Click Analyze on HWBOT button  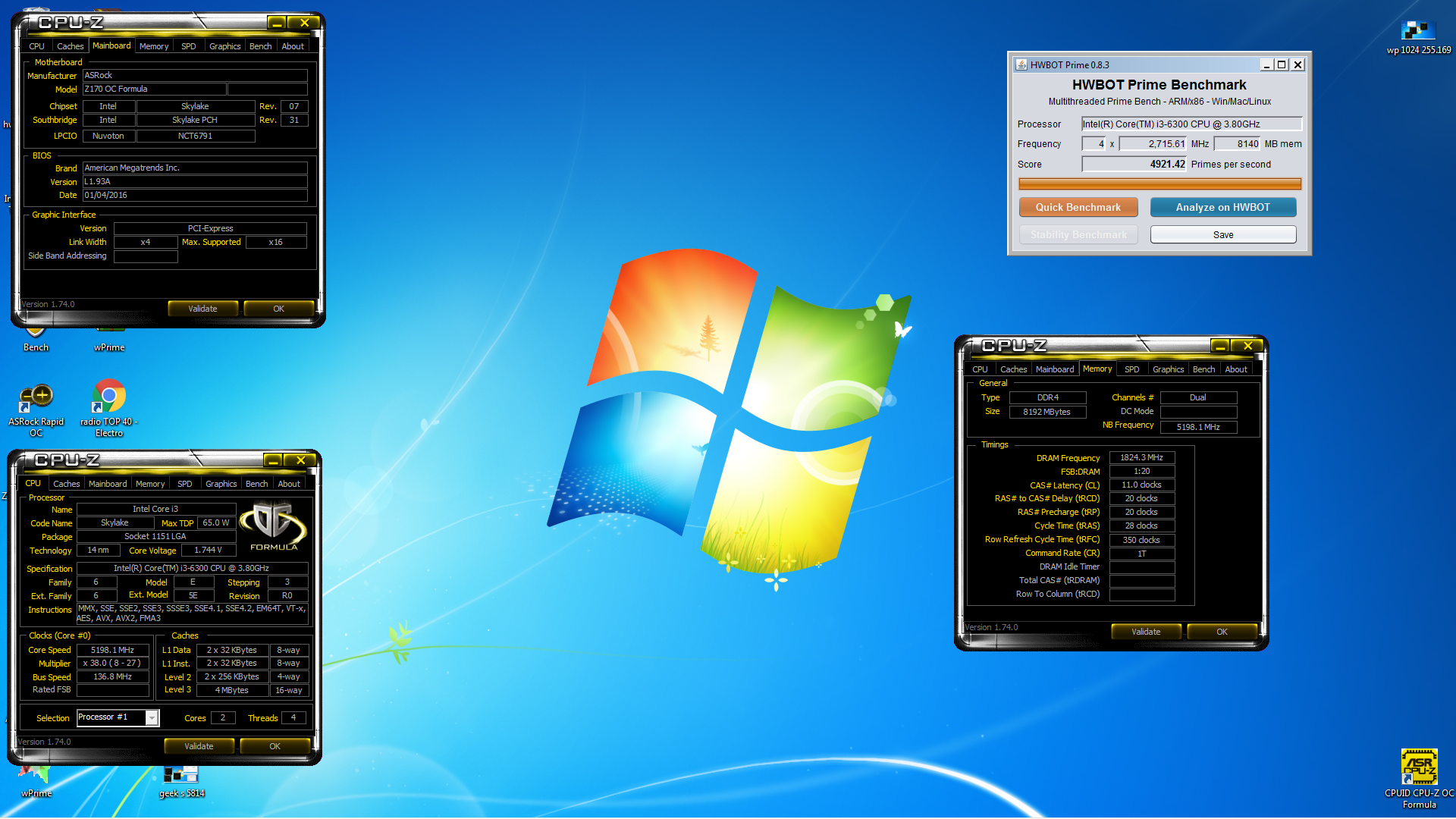click(x=1222, y=207)
